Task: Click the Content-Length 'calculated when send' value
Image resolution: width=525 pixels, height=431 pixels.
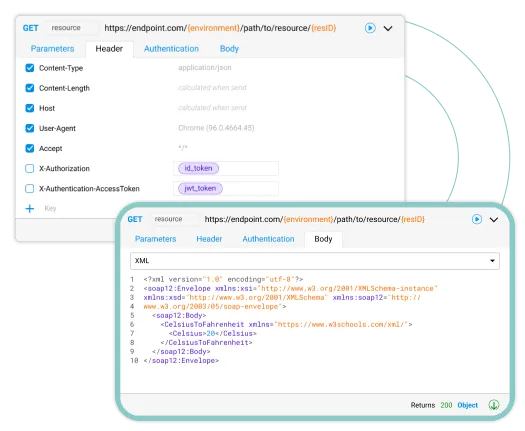Action: click(212, 88)
